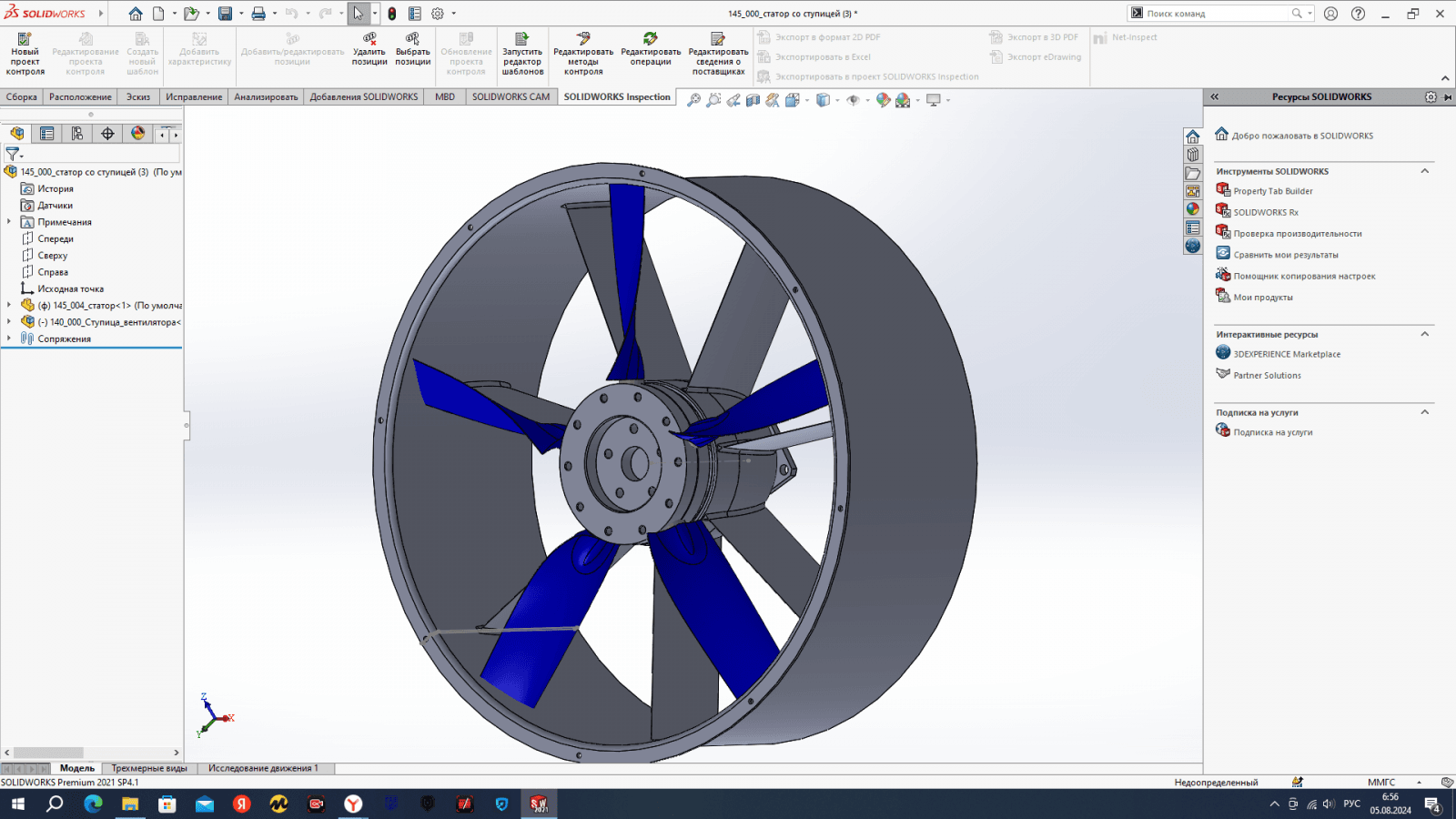Open the DisplayManager color ball tab
1456x819 pixels.
click(137, 134)
